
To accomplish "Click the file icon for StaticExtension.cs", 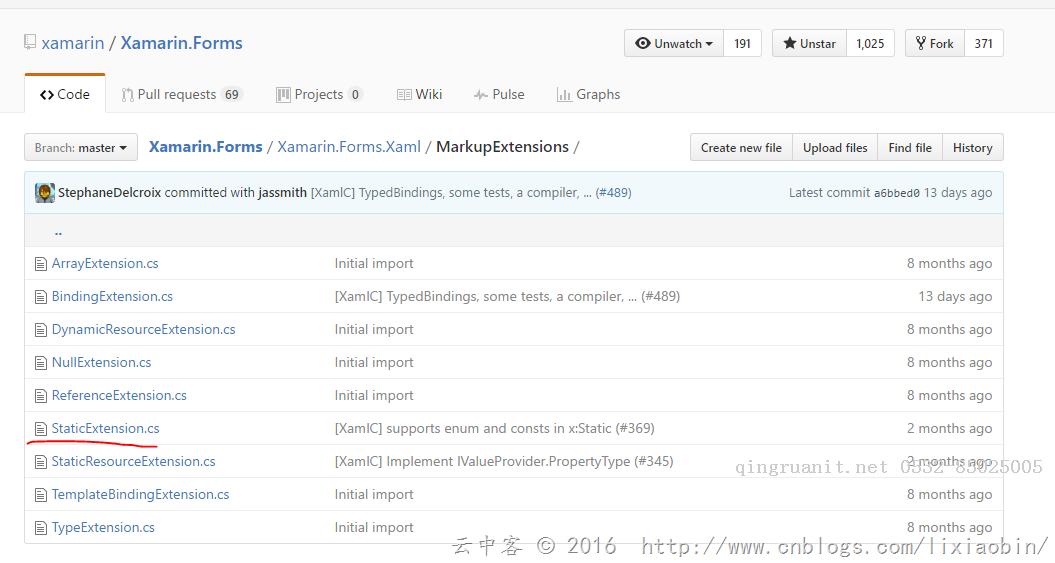I will pyautogui.click(x=40, y=428).
